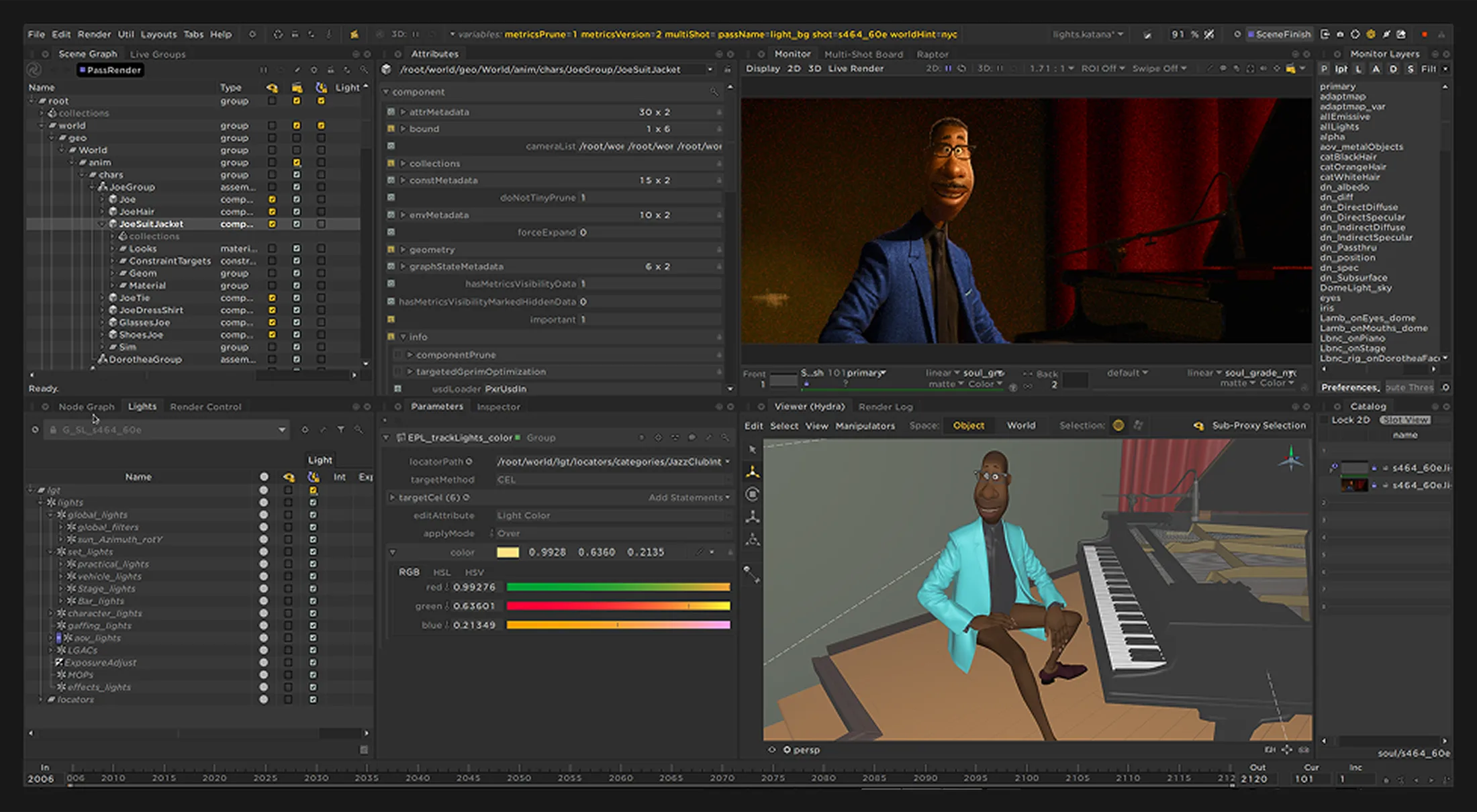This screenshot has width=1477, height=812.
Task: Click the red record icon in top bar
Action: [x=1425, y=34]
